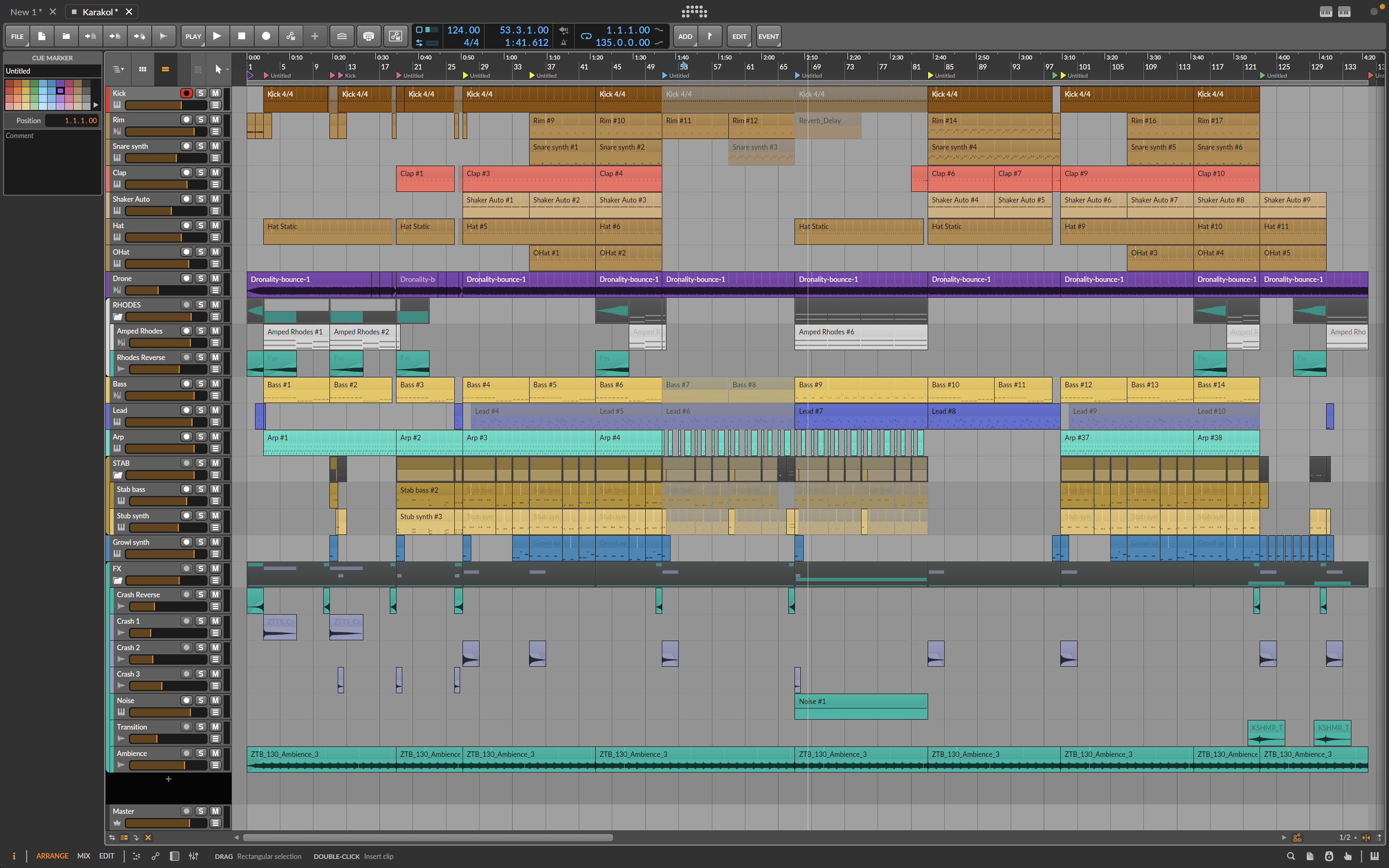Screen dimensions: 1389x868
Task: Arm global recording with the Record circle
Action: pyautogui.click(x=266, y=36)
